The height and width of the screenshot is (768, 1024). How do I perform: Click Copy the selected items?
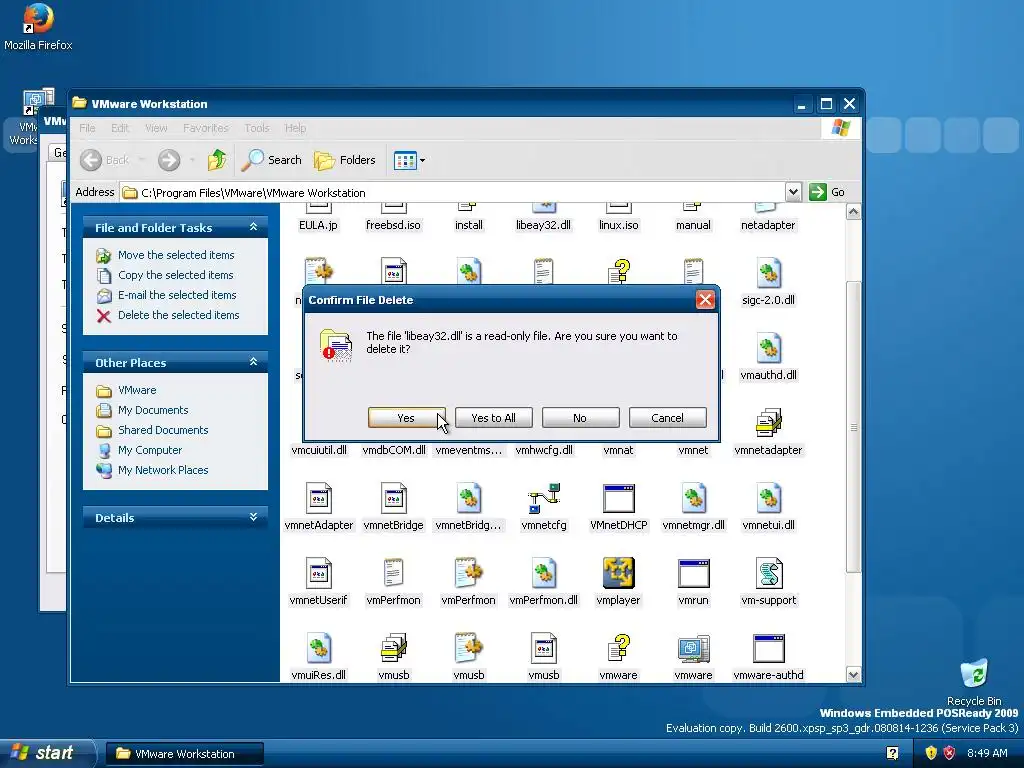(176, 275)
